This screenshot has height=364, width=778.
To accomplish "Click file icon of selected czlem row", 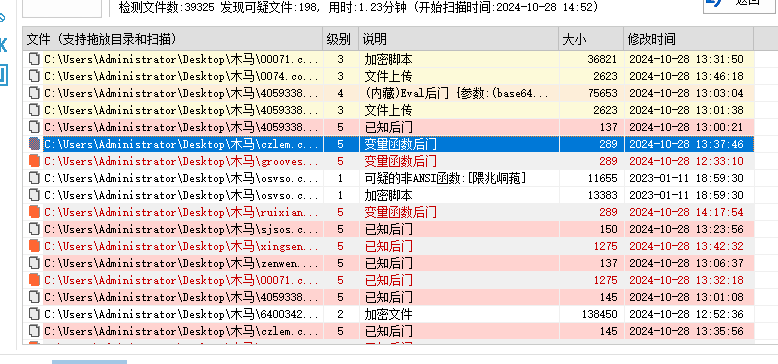I will pos(34,144).
